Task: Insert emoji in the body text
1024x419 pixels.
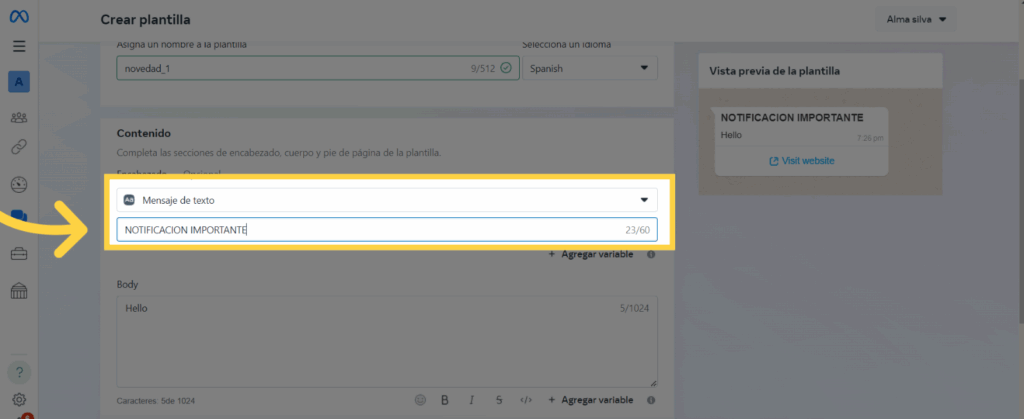Action: tap(420, 400)
